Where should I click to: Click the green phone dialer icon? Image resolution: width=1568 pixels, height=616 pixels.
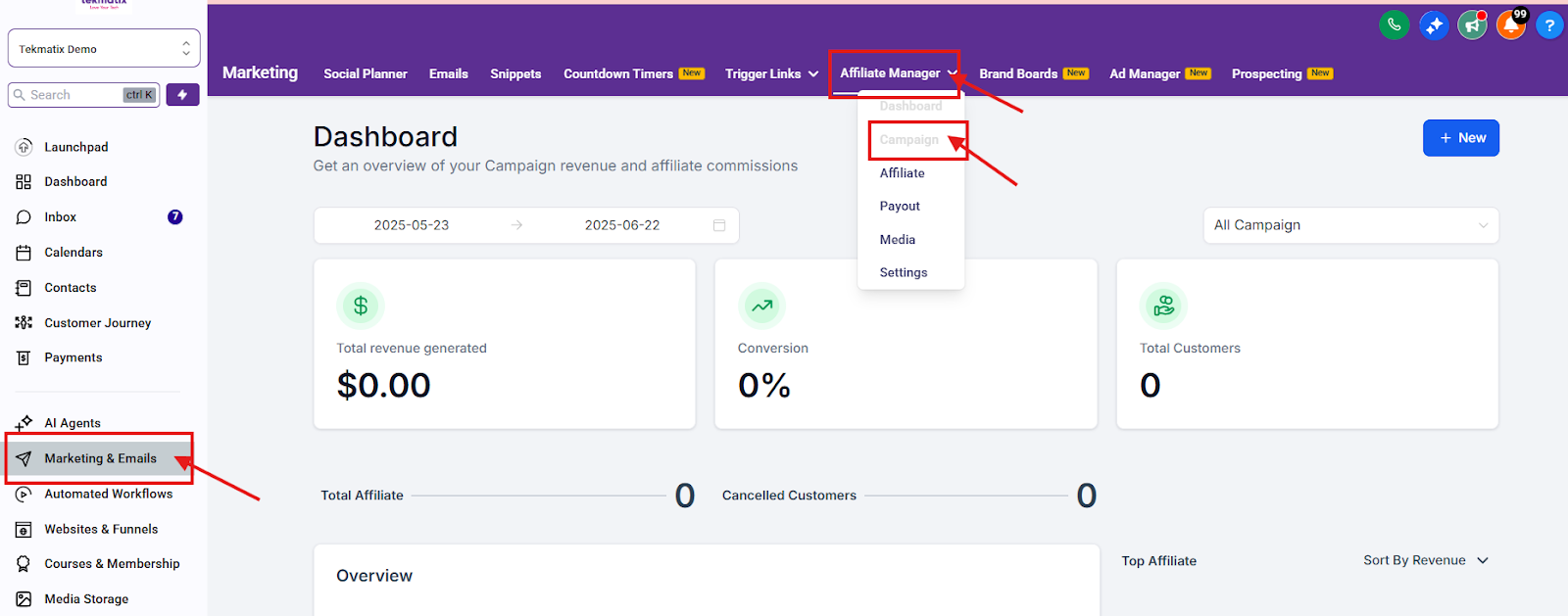point(1394,24)
